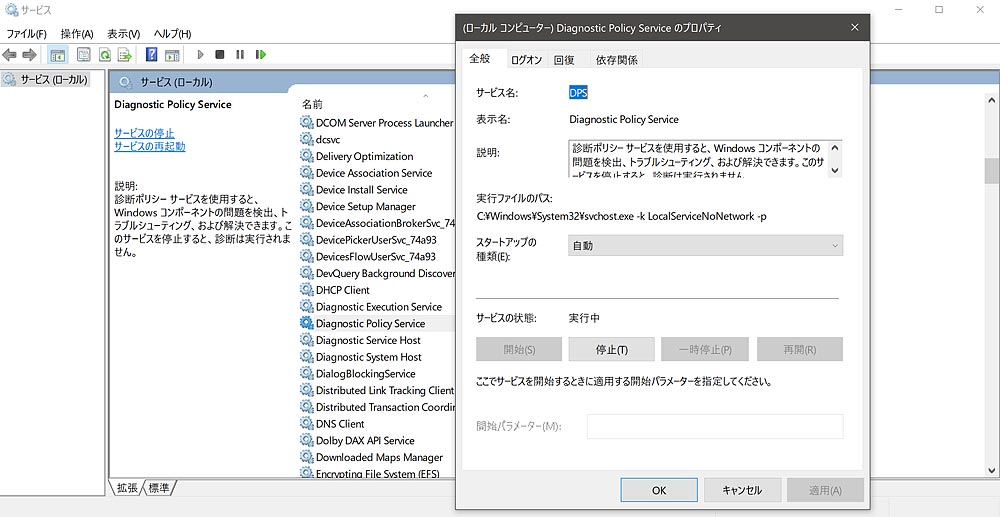The height and width of the screenshot is (517, 1000).
Task: Close the properties dialog with X
Action: [x=855, y=27]
